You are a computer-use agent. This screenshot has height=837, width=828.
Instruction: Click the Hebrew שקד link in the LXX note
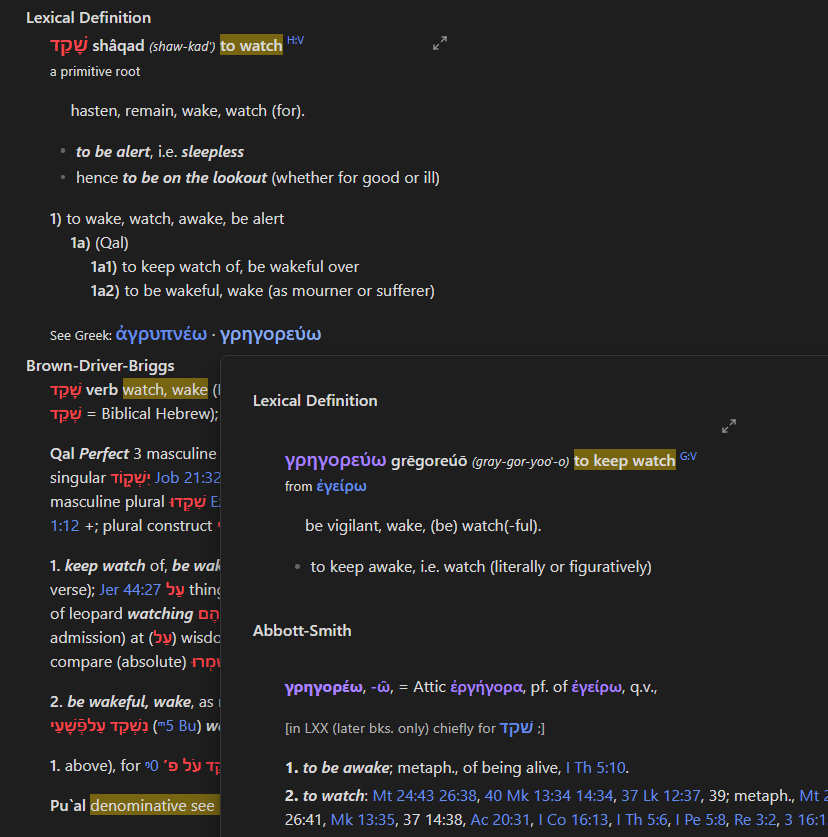[x=516, y=728]
